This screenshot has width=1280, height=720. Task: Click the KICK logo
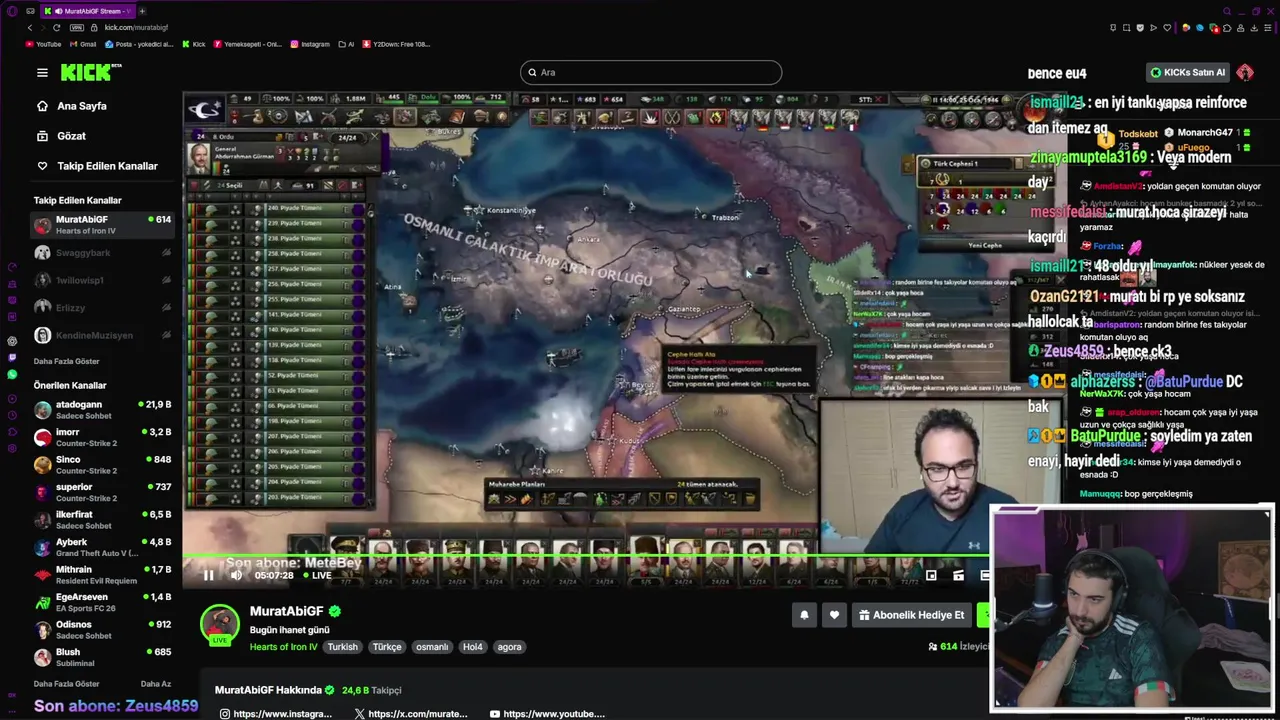point(90,72)
